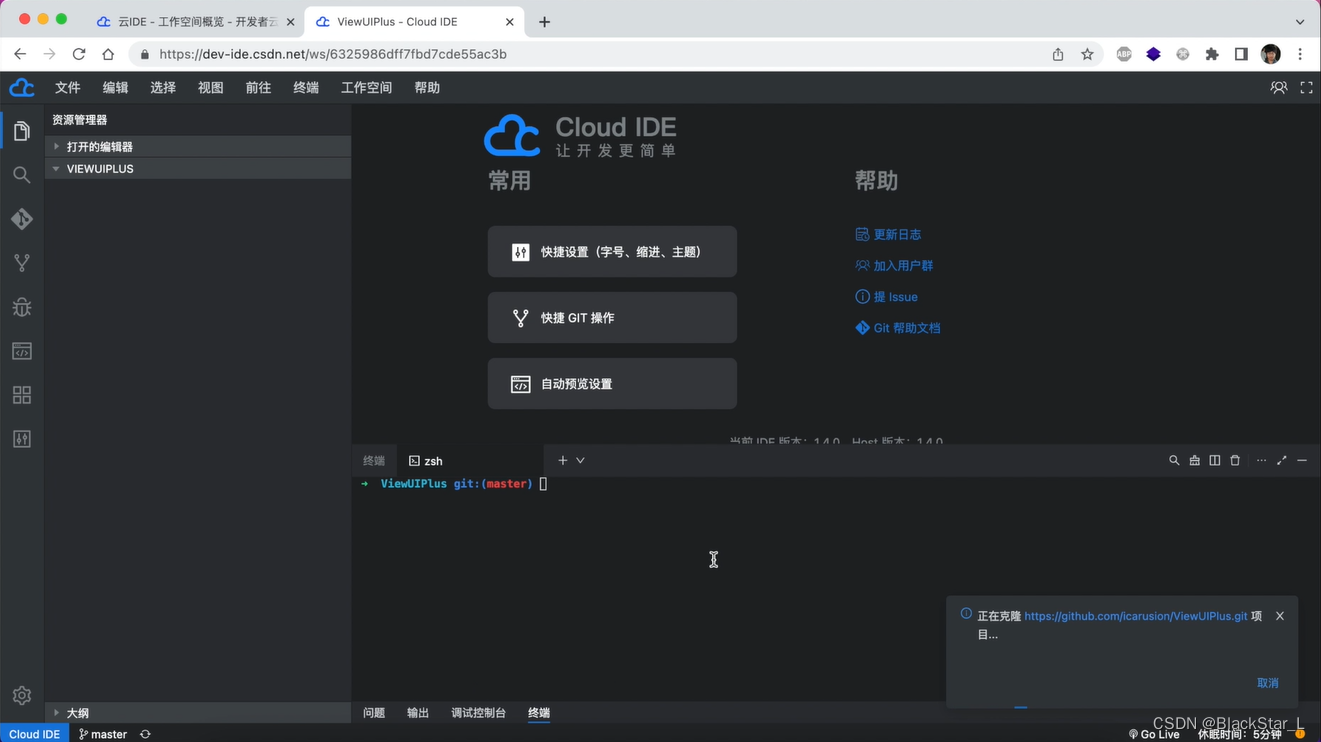Open the quick settings sliders icon in activity bar
This screenshot has height=742, width=1321.
(21, 439)
